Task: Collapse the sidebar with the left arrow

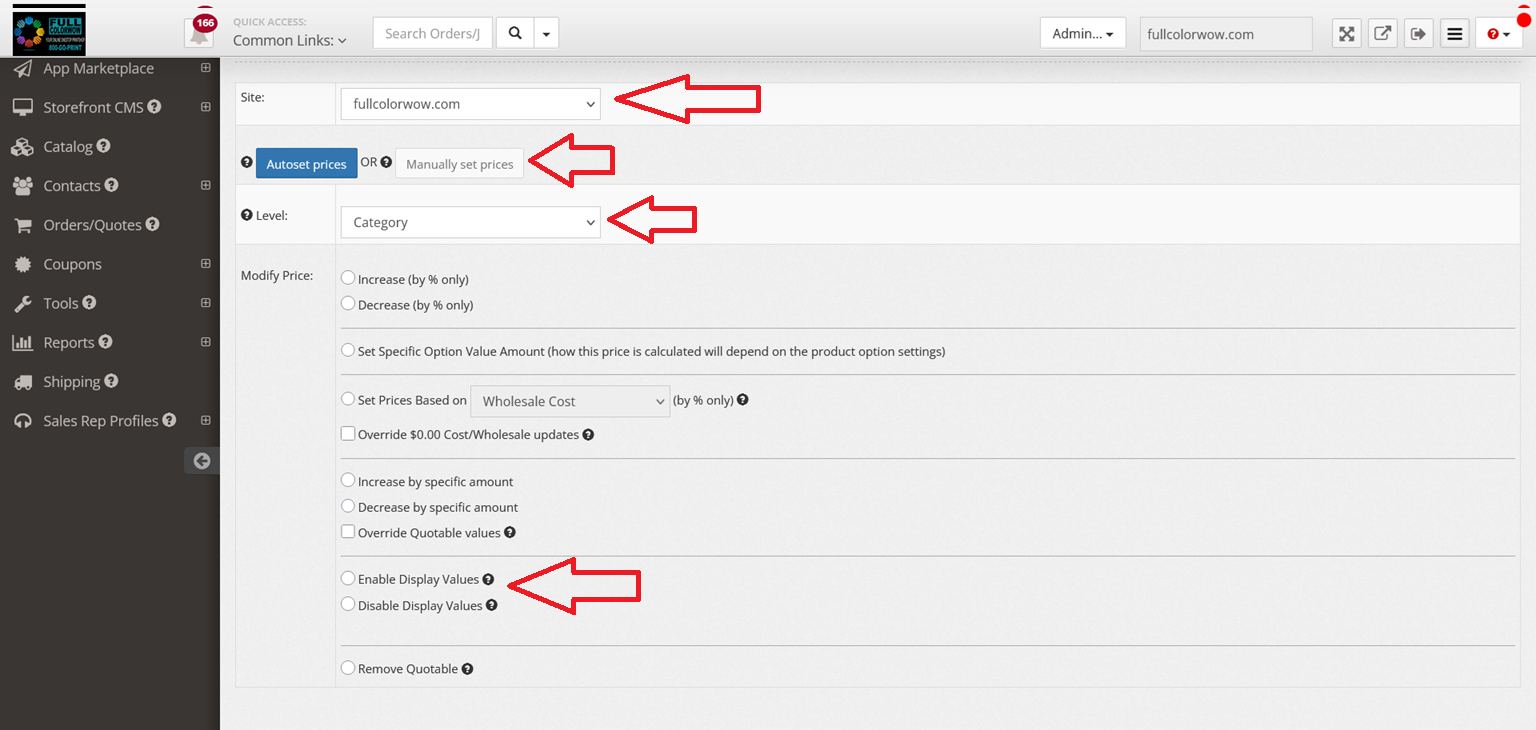Action: (202, 461)
